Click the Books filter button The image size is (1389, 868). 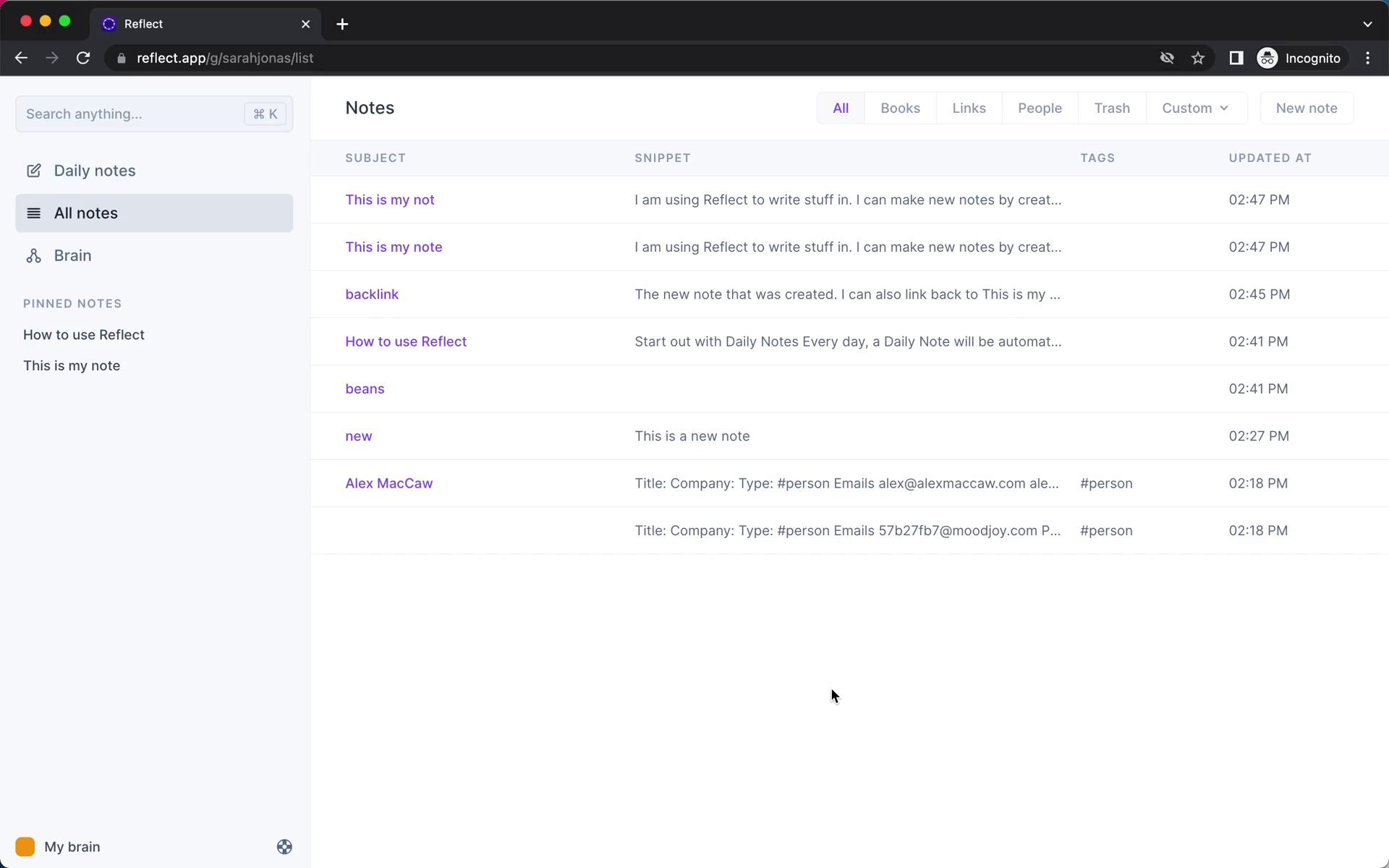899,108
